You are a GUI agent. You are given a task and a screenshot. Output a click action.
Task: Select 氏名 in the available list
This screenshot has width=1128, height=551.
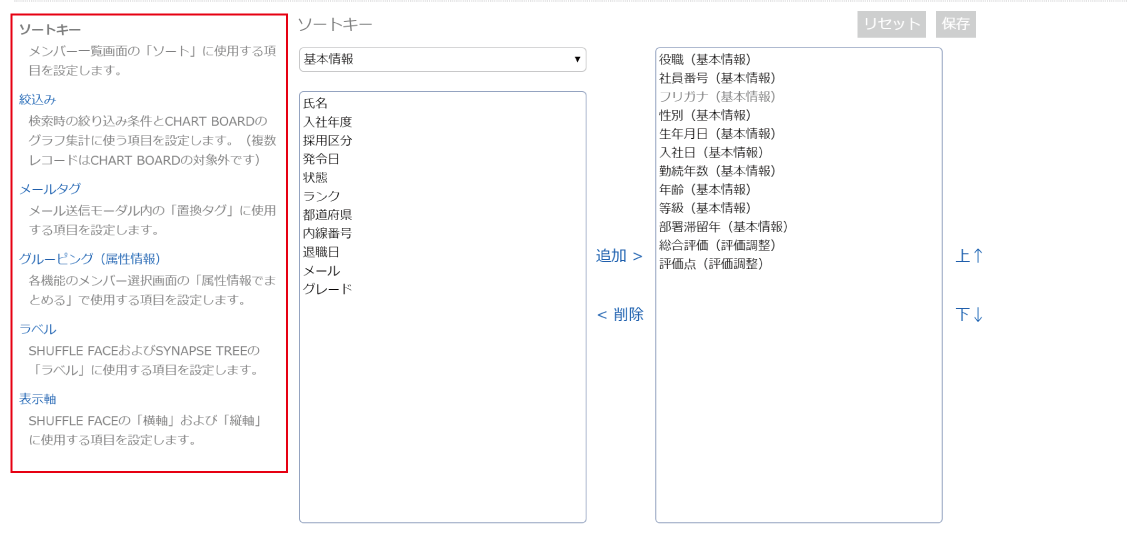coord(316,103)
